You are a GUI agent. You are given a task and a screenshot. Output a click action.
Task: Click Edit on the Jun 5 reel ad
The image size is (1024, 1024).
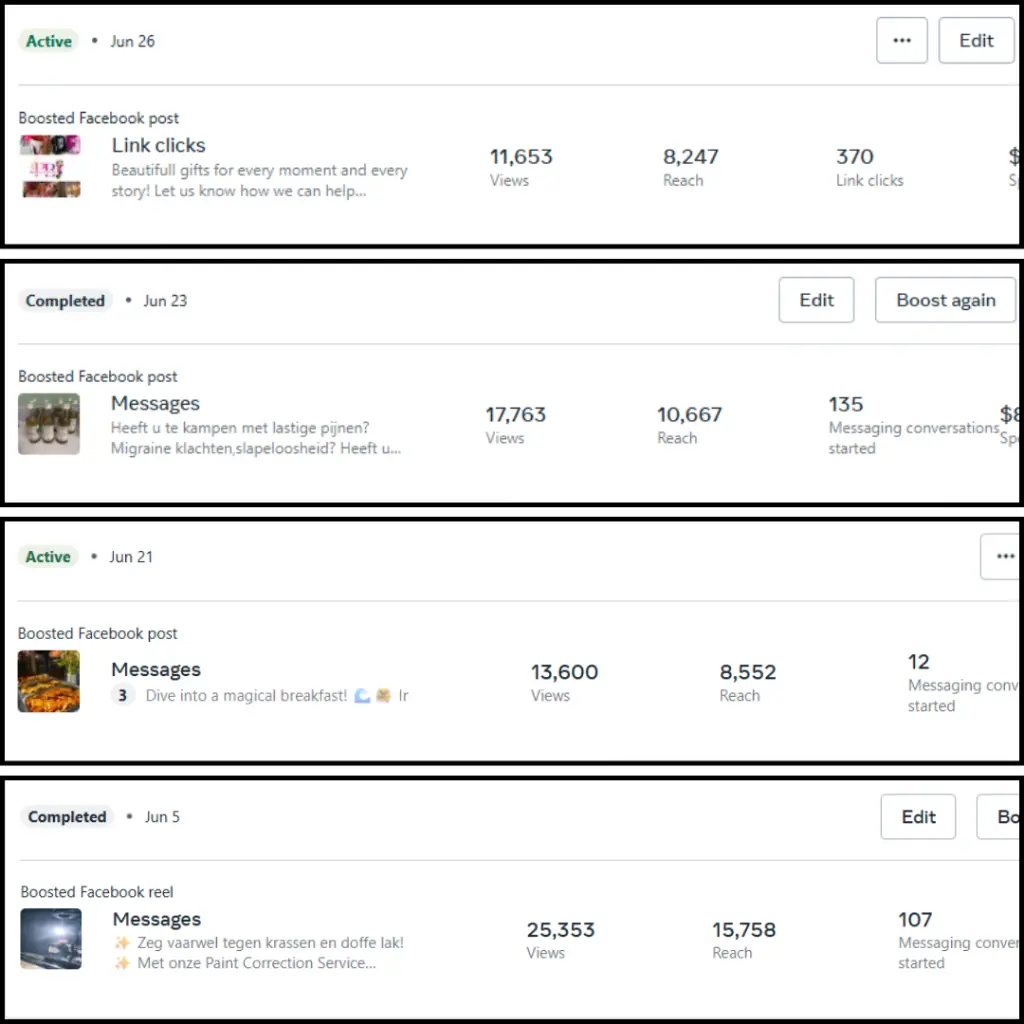pyautogui.click(x=918, y=817)
